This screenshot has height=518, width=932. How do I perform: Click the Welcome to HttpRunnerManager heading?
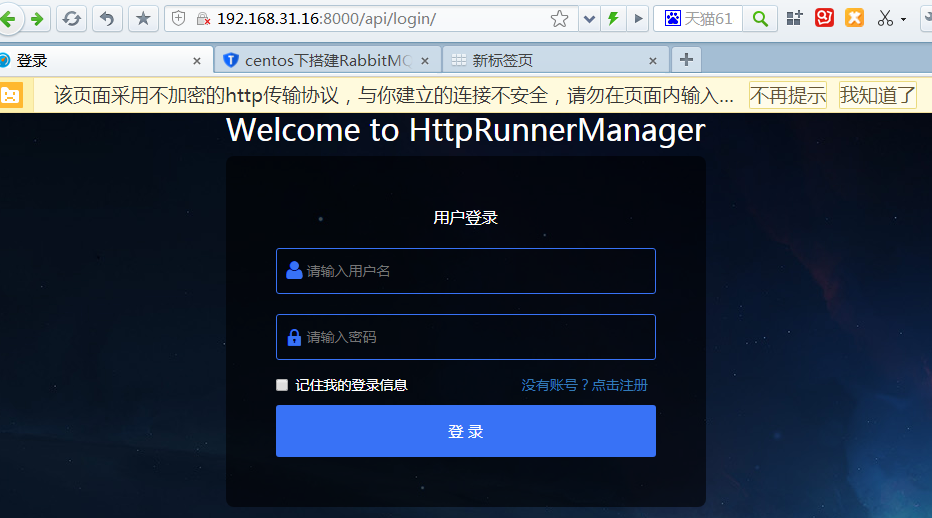pyautogui.click(x=466, y=130)
